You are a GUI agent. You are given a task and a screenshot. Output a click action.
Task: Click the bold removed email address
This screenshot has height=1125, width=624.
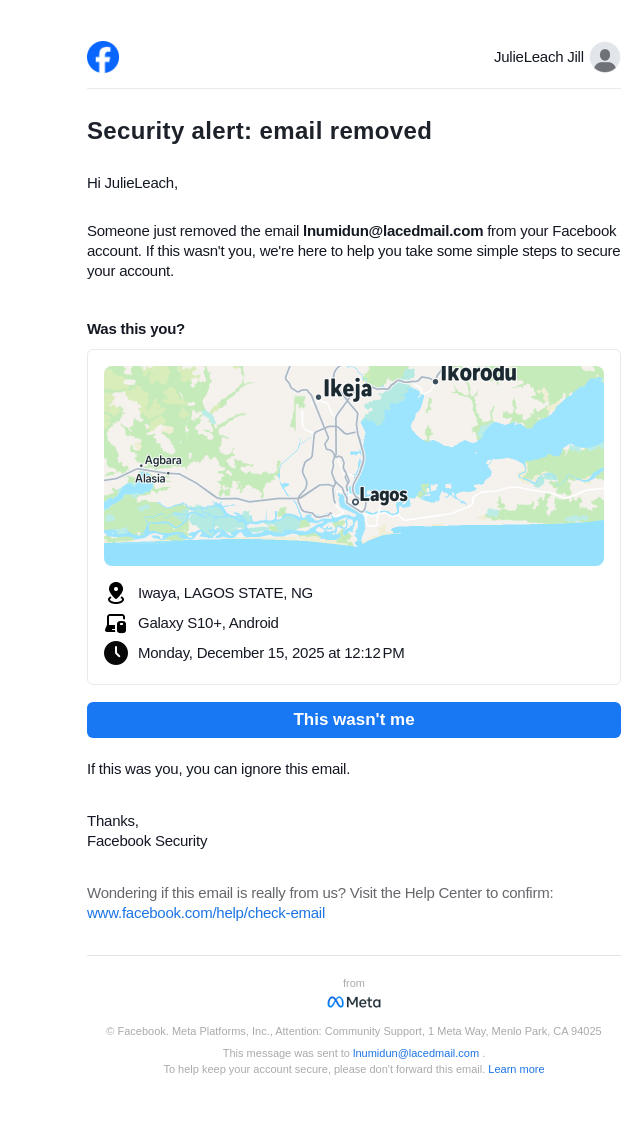(x=393, y=231)
